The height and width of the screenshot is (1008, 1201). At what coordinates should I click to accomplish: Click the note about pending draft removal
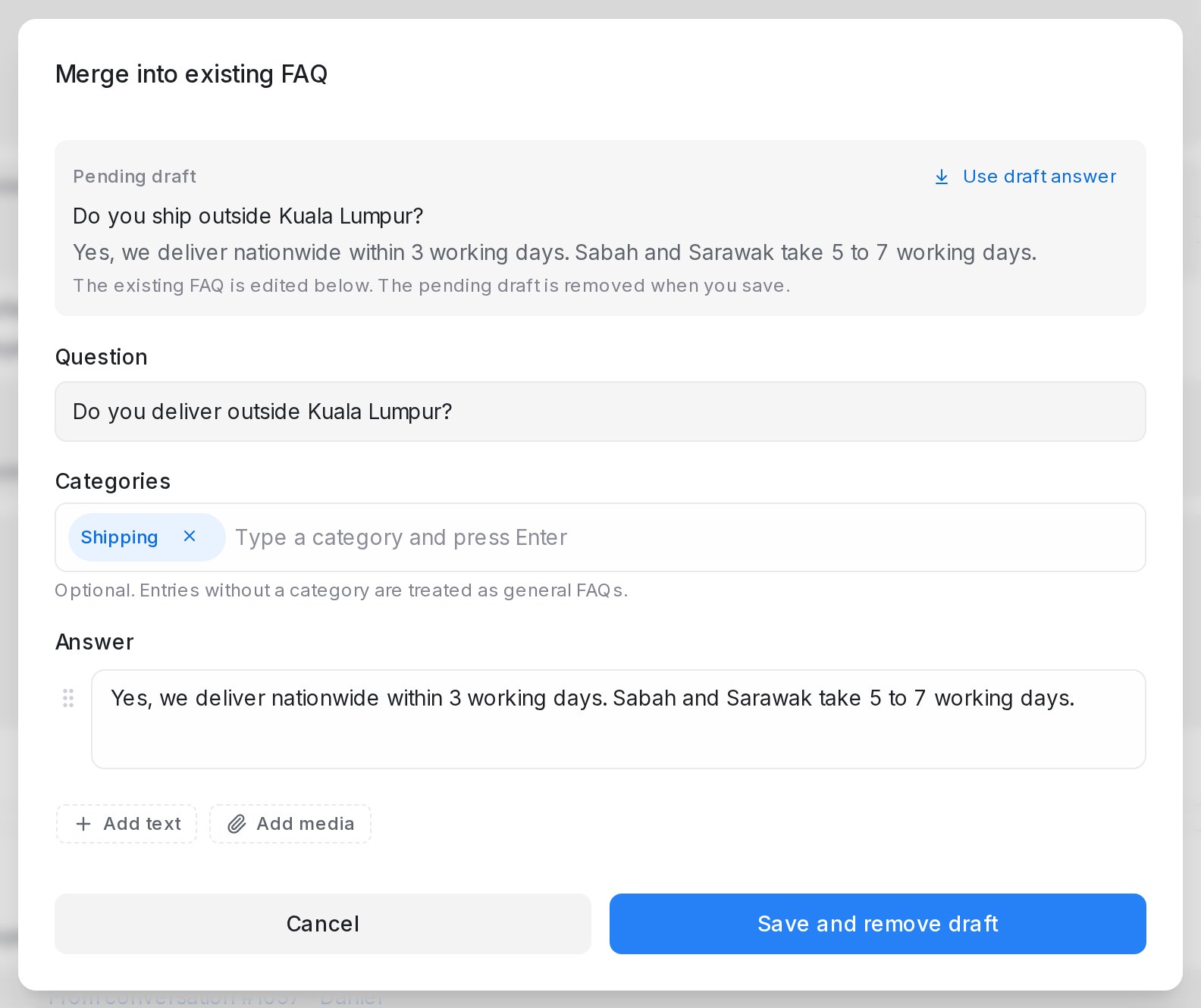(431, 286)
